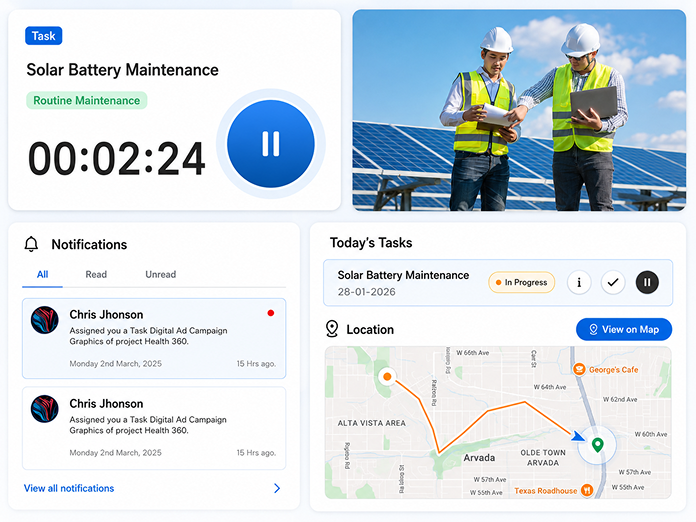
Task: Click the OLDE TOWN ARVADA map label
Action: 543,458
